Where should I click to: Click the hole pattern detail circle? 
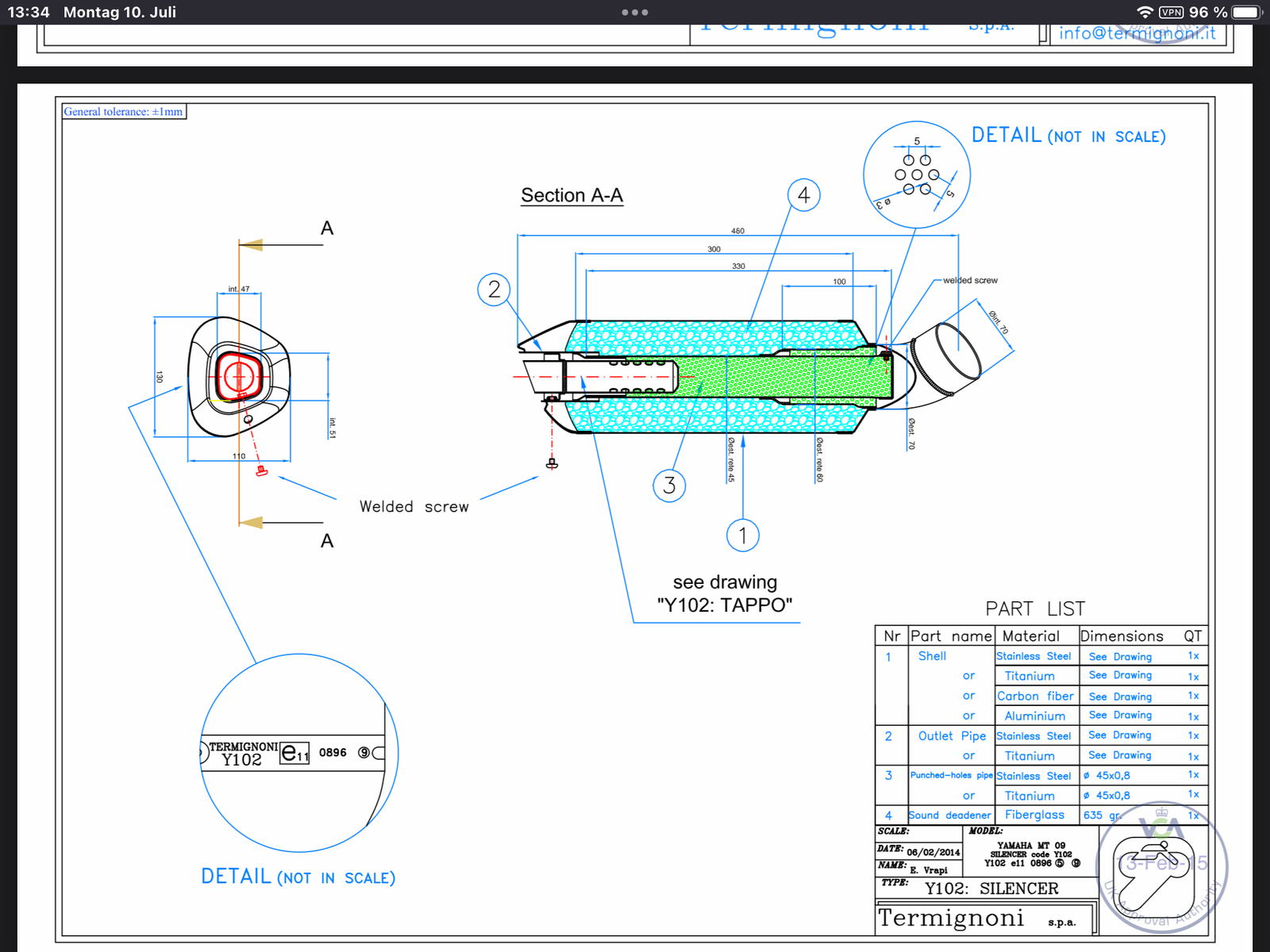917,175
